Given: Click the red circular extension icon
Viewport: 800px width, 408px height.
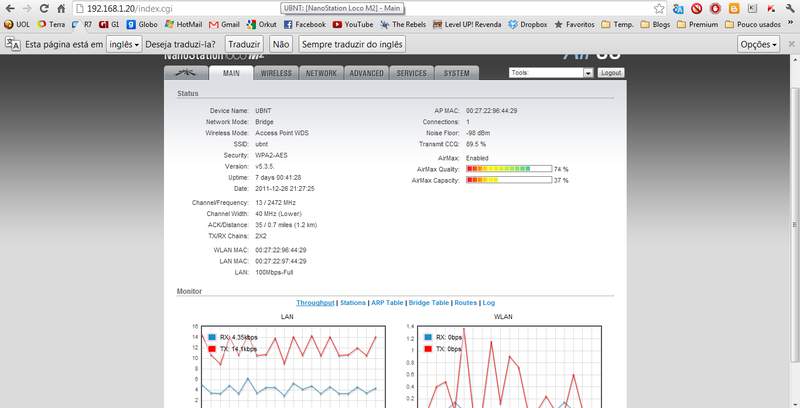Looking at the screenshot, I should click(715, 9).
